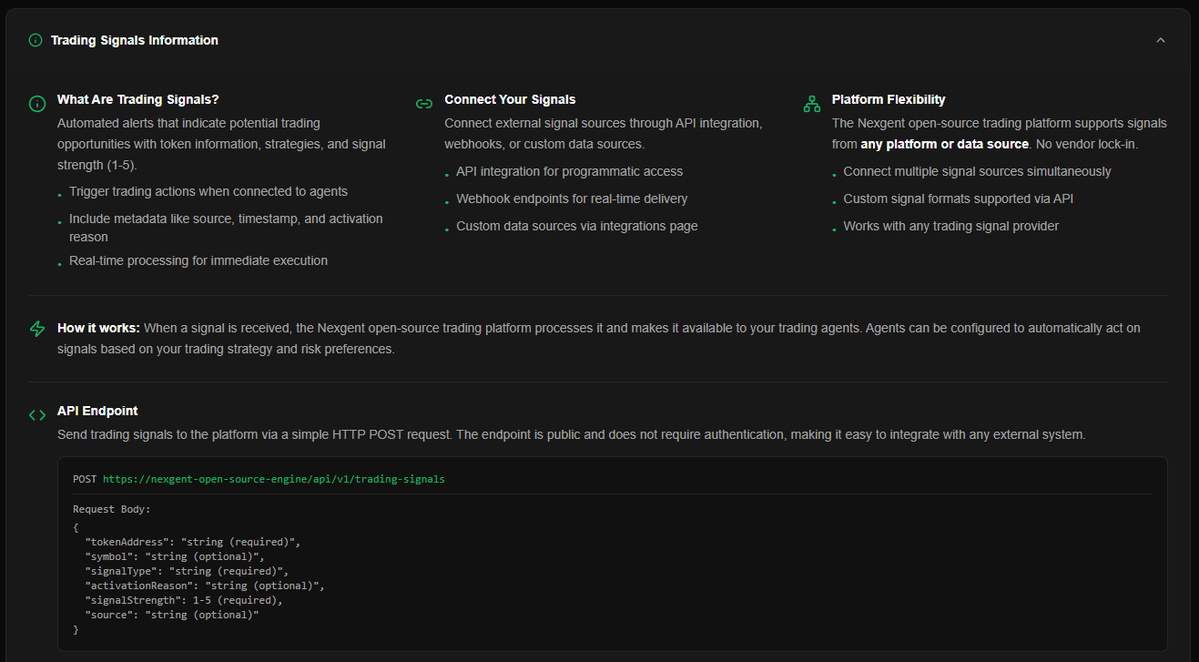Click the POST method label
The width and height of the screenshot is (1199, 662).
[x=85, y=479]
